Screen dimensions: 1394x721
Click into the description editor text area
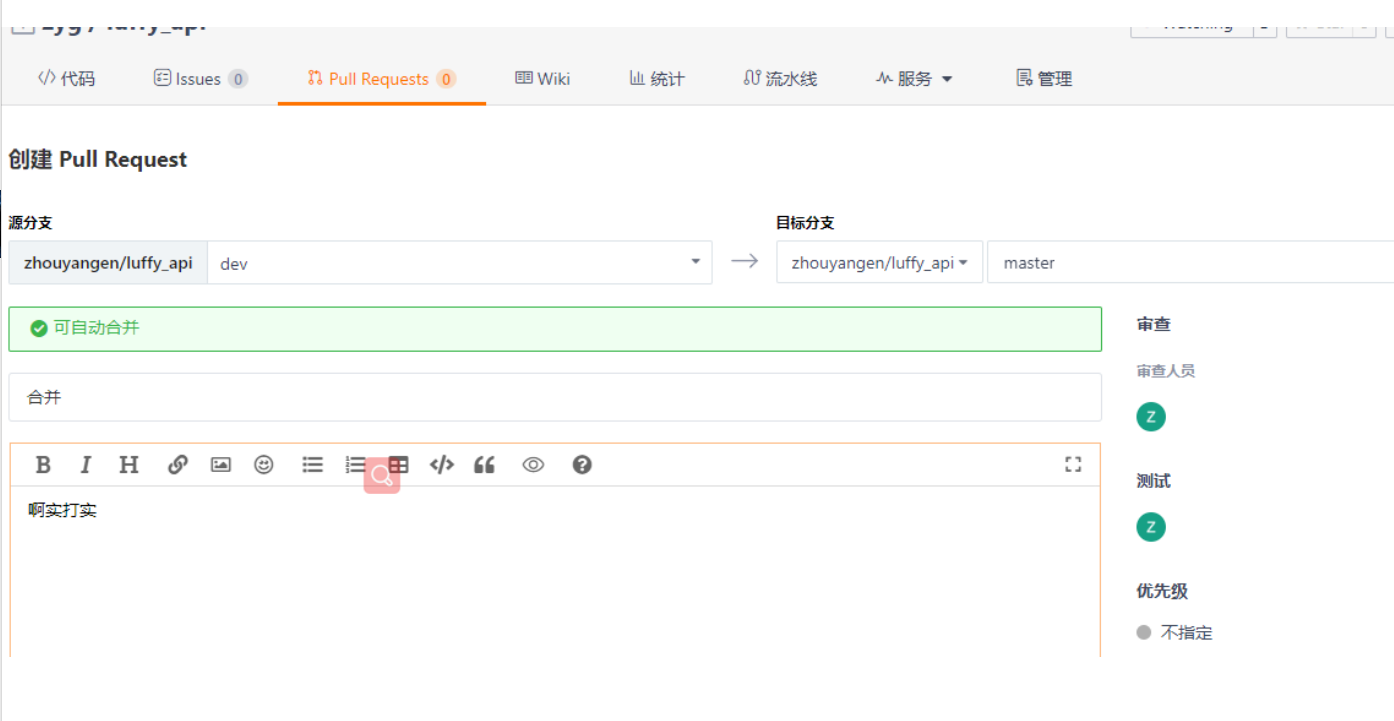(x=555, y=571)
